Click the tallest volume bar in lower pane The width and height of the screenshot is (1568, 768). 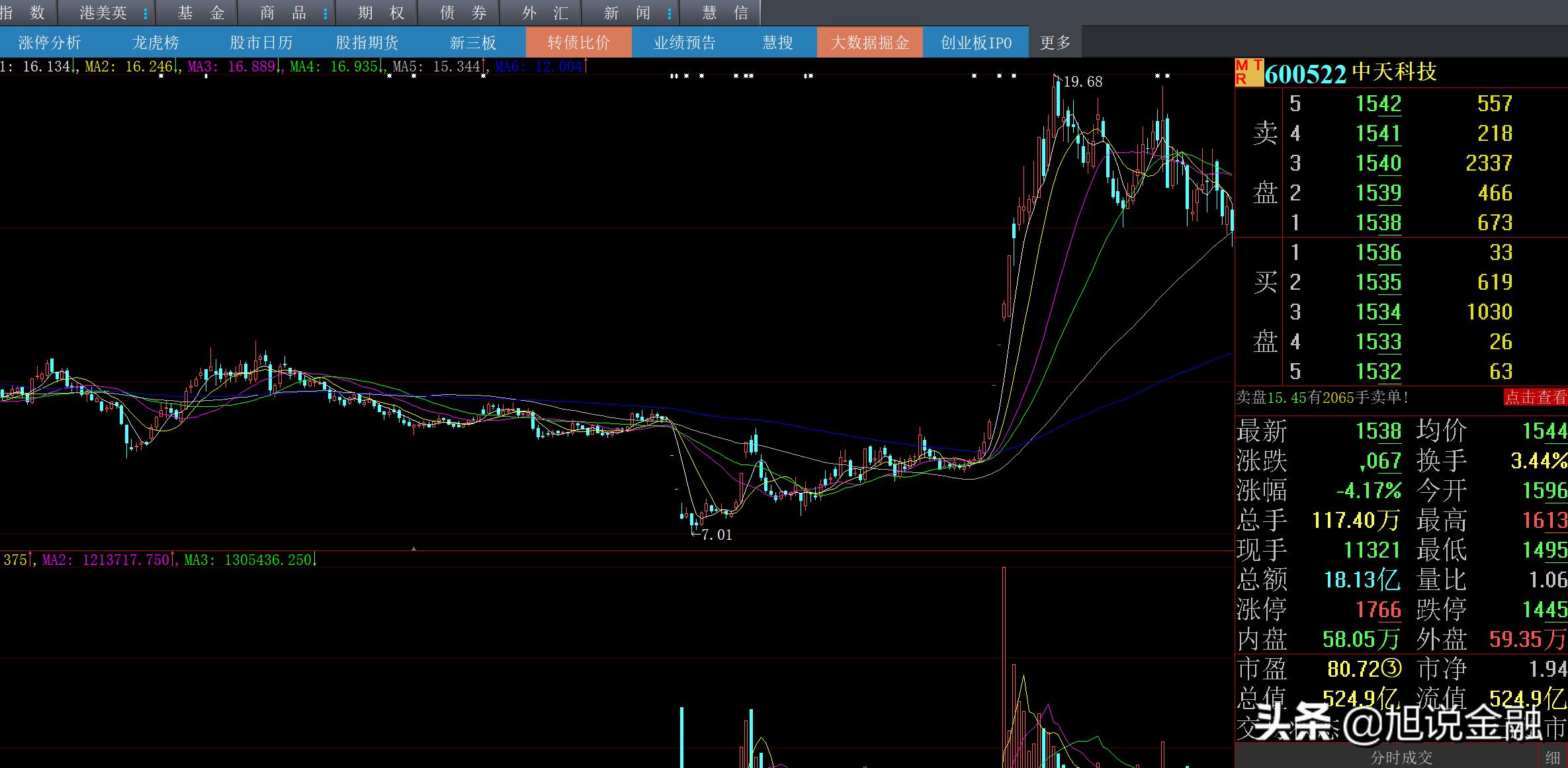point(1004,661)
